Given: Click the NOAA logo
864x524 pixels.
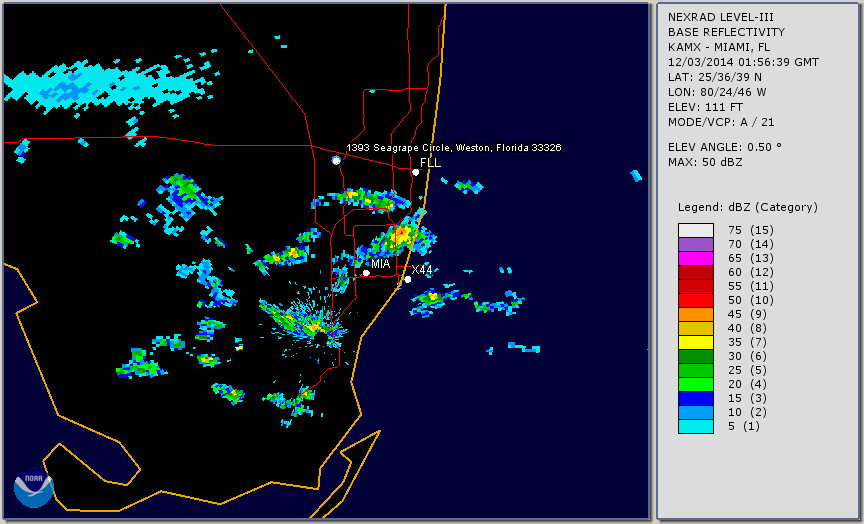Looking at the screenshot, I should pyautogui.click(x=34, y=488).
